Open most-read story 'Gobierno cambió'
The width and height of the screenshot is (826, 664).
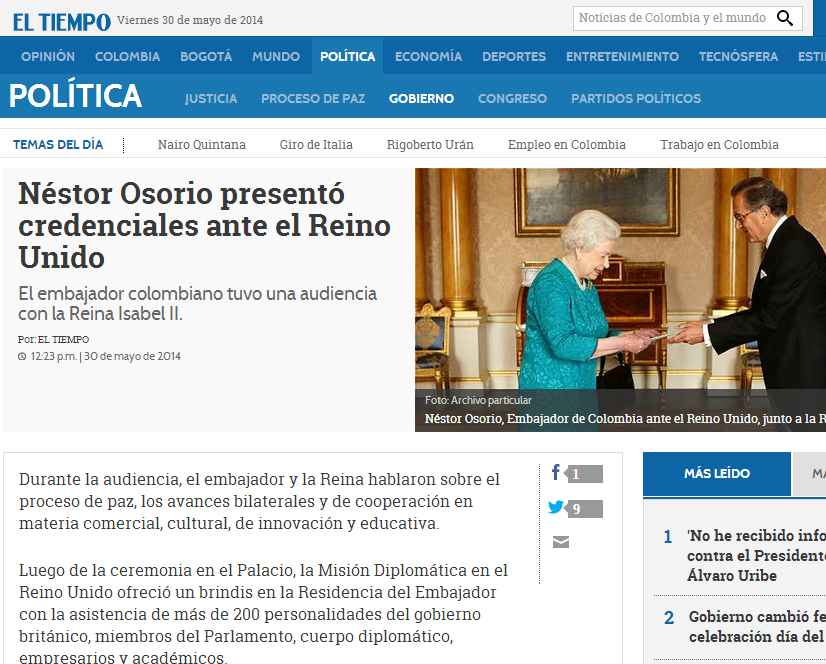(757, 627)
